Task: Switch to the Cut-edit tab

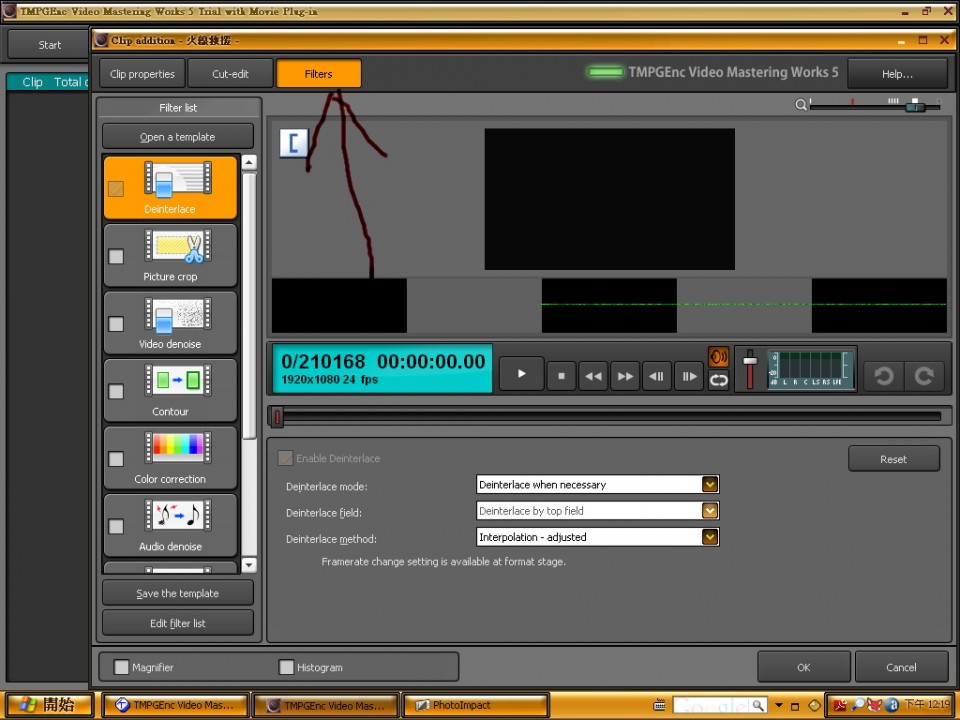Action: (x=230, y=74)
